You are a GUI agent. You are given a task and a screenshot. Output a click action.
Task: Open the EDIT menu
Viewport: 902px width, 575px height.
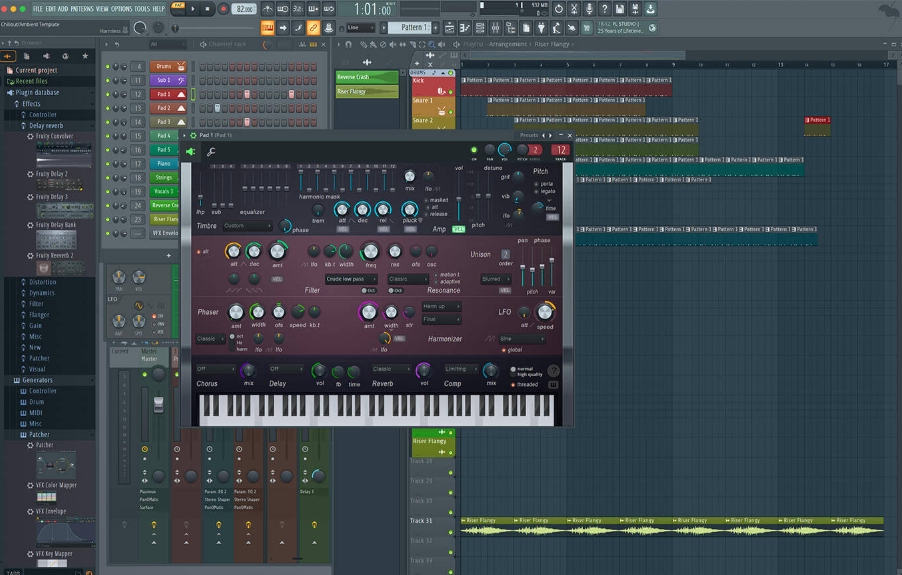coord(51,9)
